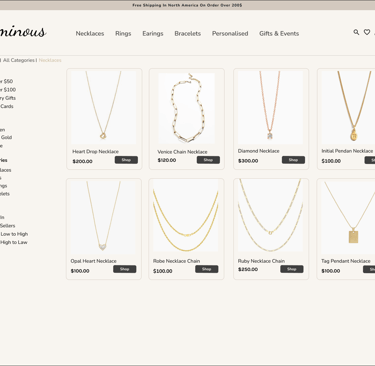Shop the Robe Necklace Chain

point(207,269)
